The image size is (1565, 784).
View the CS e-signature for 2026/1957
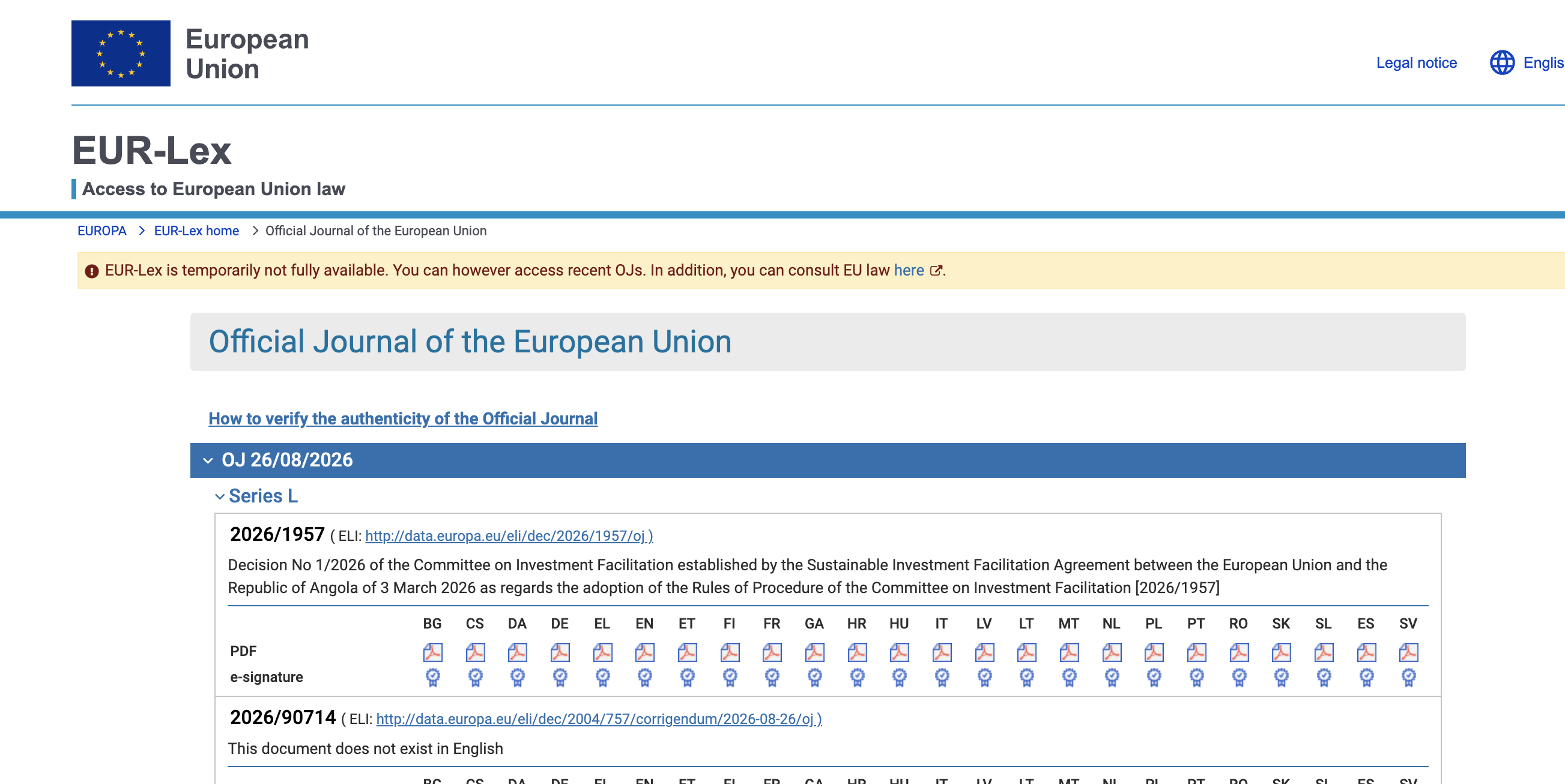(x=475, y=677)
